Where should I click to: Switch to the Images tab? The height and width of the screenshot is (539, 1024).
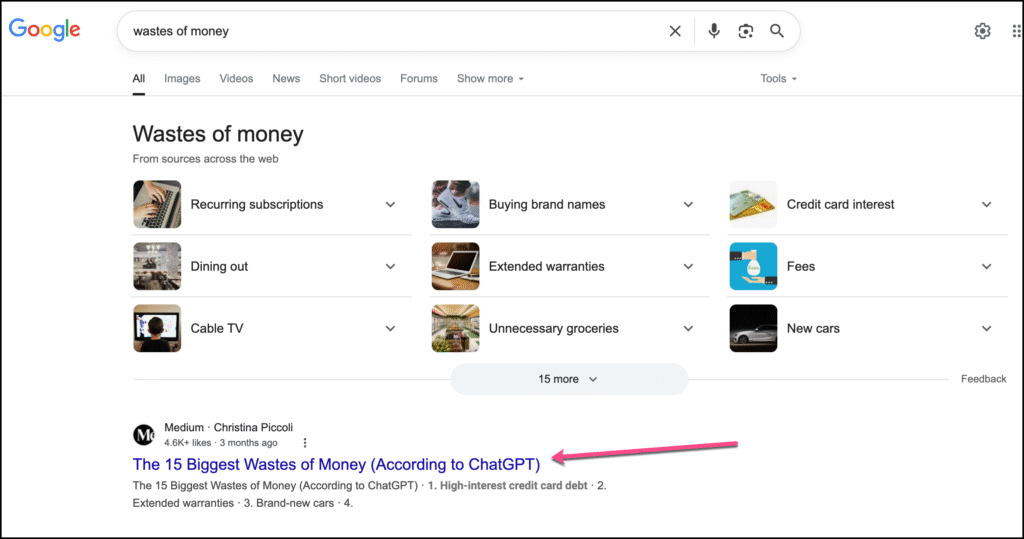pyautogui.click(x=182, y=79)
